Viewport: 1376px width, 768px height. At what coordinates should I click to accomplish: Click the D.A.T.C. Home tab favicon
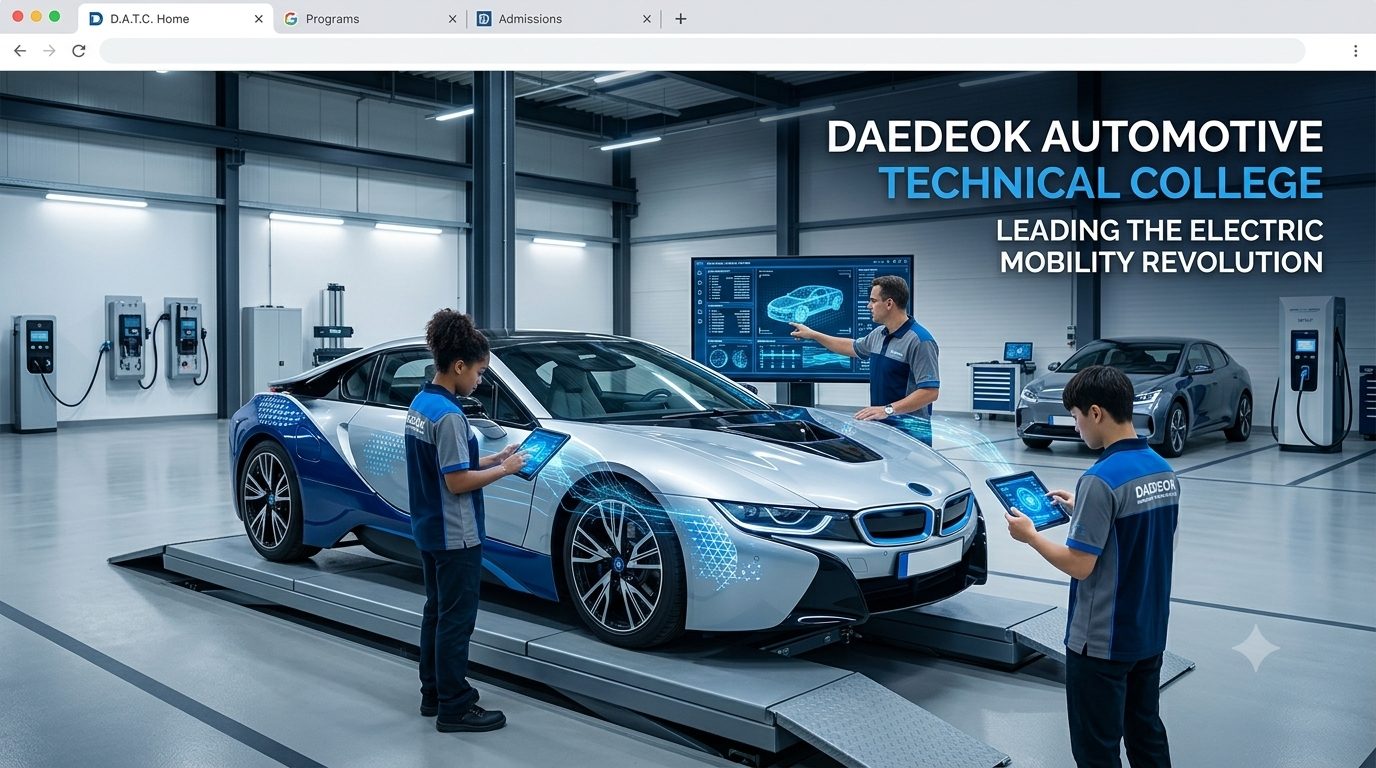tap(96, 19)
